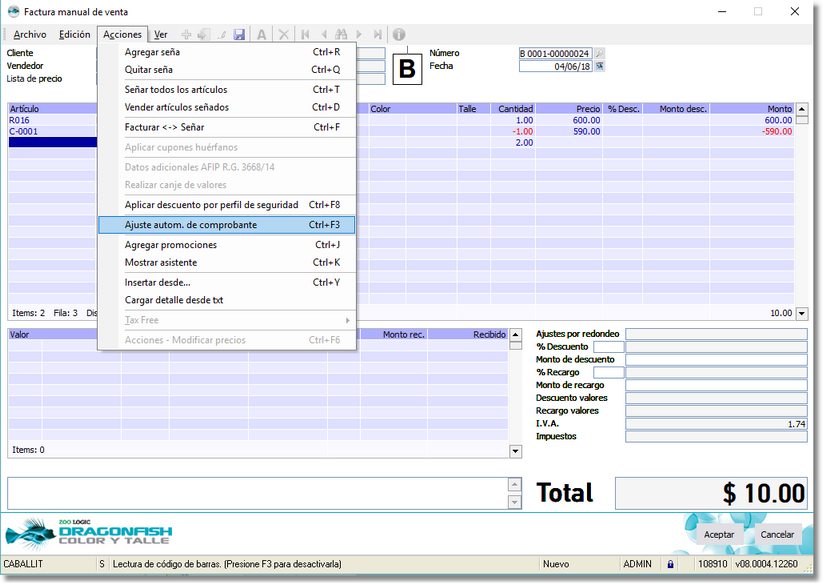This screenshot has width=823, height=585.
Task: Open the Ver menu
Action: 160,34
